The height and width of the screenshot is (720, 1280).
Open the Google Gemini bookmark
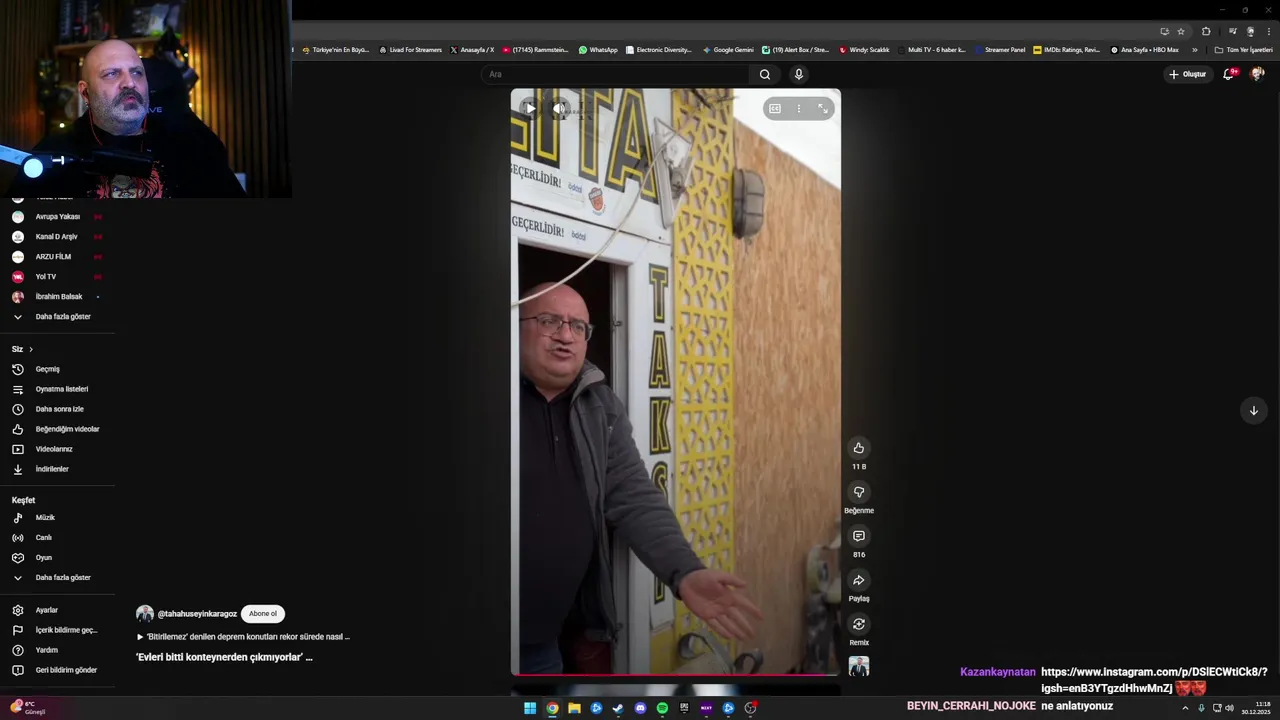[728, 49]
